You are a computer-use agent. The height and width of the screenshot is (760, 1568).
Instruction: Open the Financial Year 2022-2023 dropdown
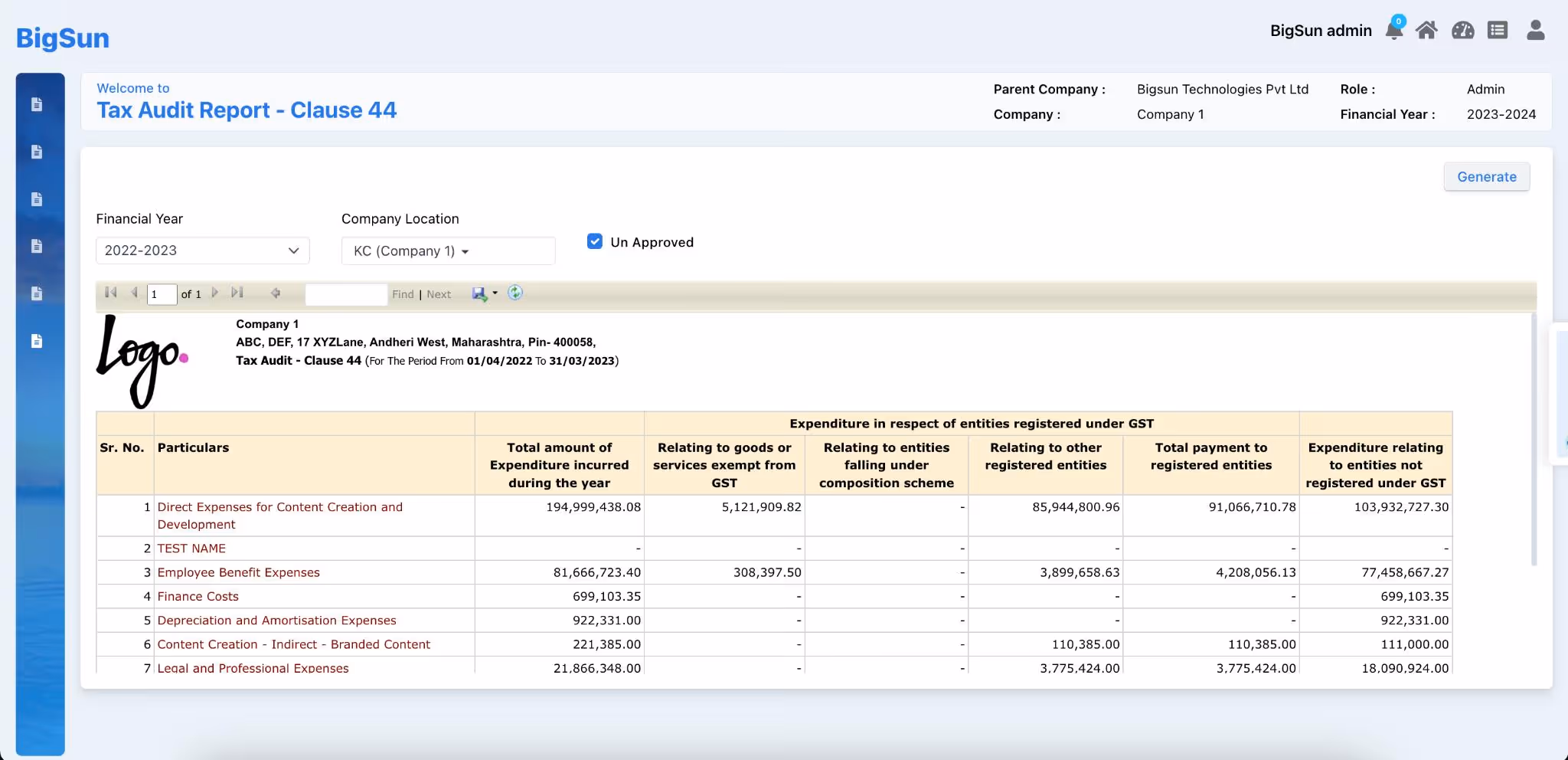pos(203,251)
